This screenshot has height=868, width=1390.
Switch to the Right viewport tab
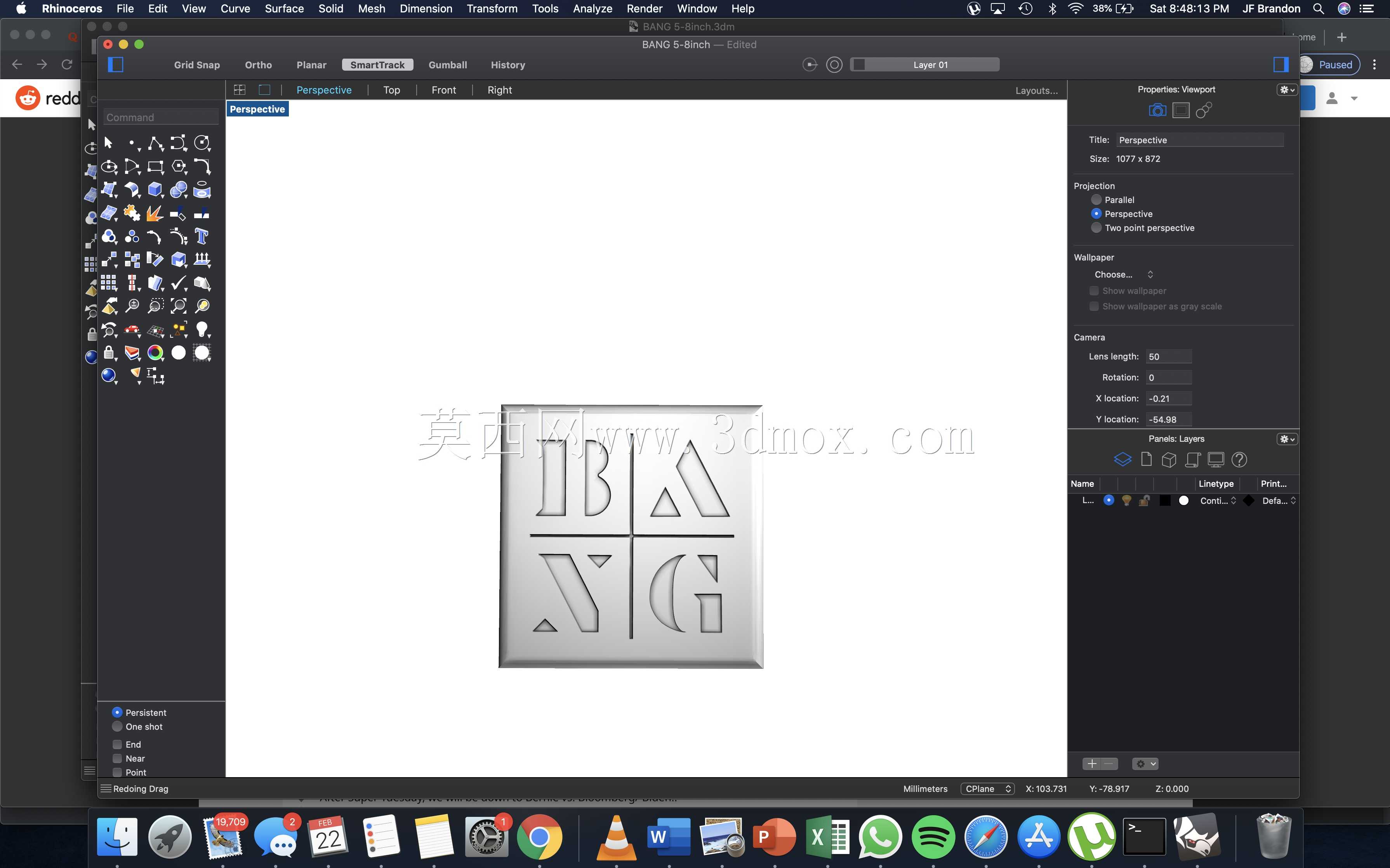(499, 90)
